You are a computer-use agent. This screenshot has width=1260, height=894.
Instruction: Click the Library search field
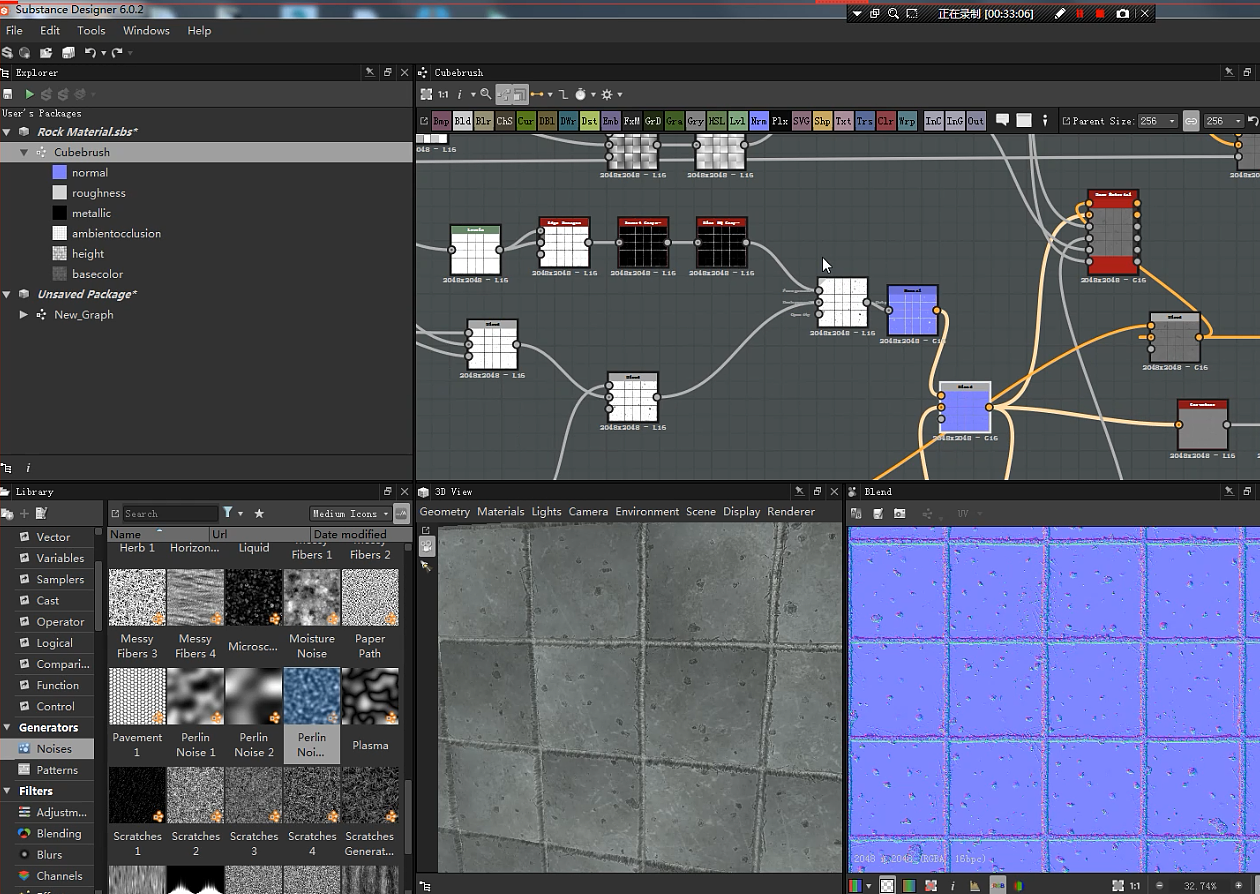[168, 513]
